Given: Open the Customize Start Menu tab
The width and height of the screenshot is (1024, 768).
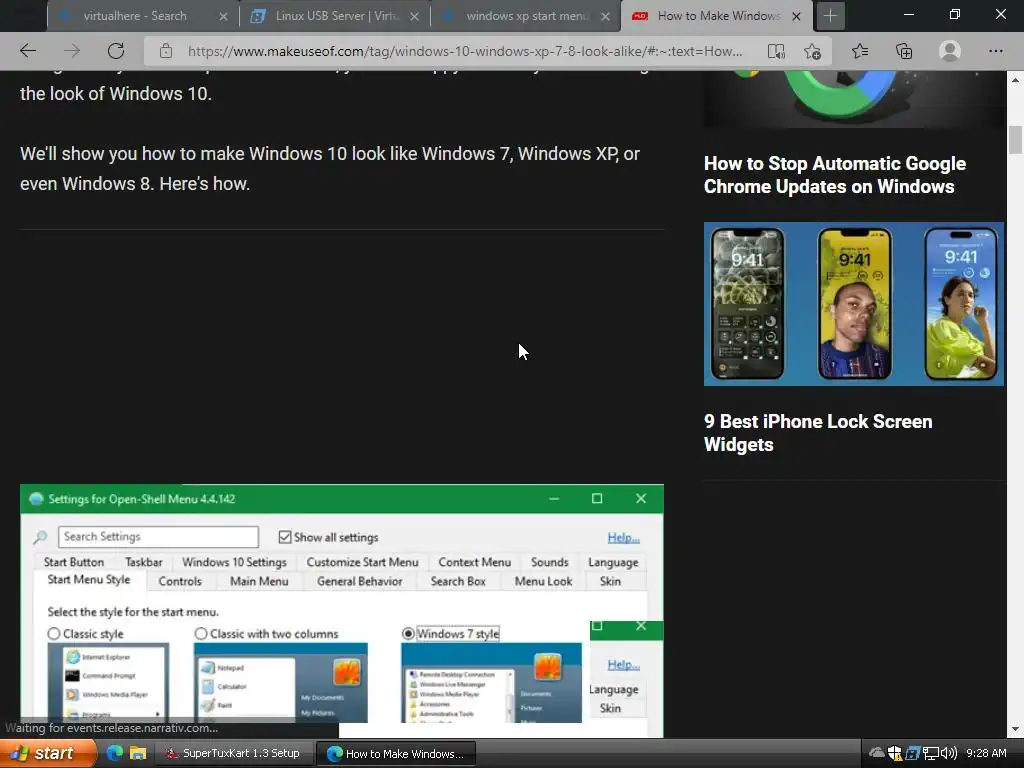Looking at the screenshot, I should [x=362, y=562].
